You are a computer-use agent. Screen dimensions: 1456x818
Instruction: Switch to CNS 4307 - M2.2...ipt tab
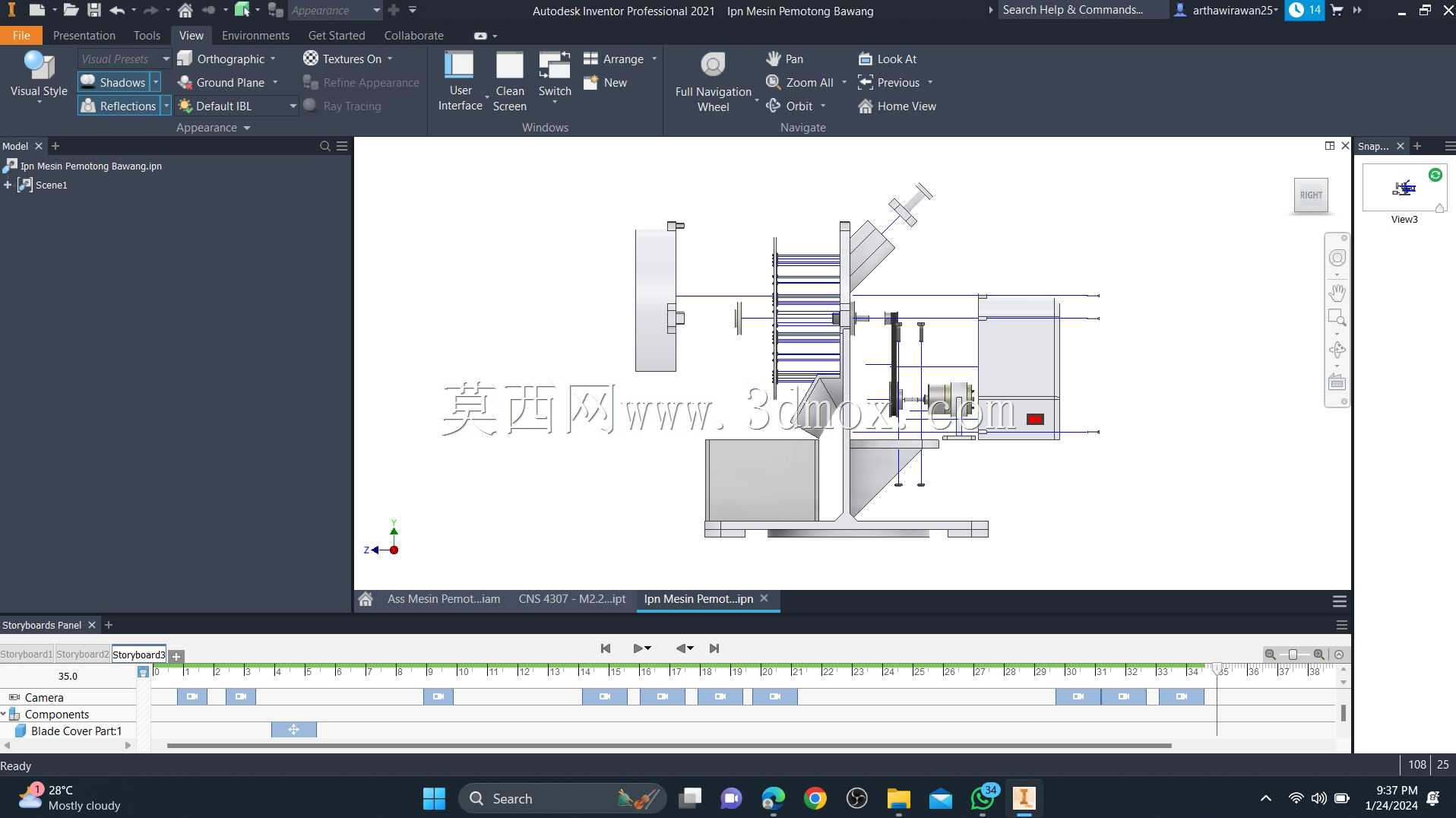click(x=572, y=599)
